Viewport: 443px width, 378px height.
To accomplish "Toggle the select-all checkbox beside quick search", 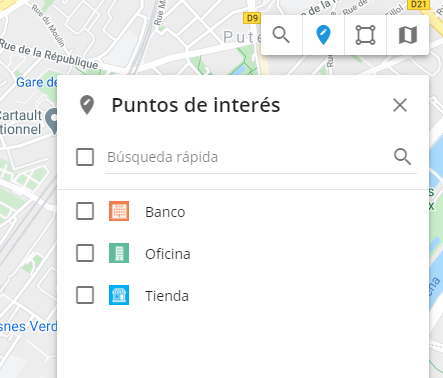I will 85,157.
